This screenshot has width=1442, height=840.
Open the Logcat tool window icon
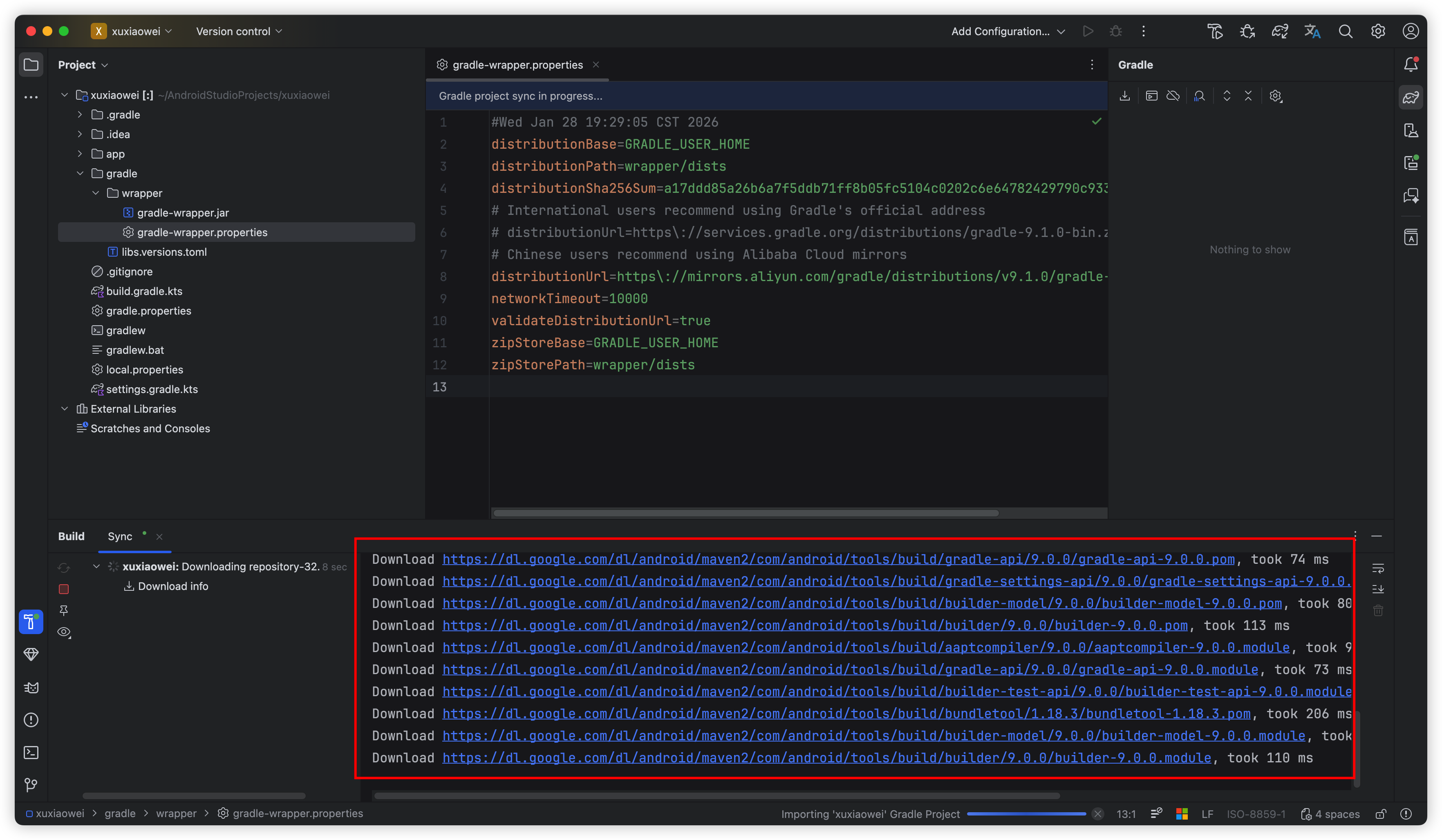pyautogui.click(x=31, y=687)
